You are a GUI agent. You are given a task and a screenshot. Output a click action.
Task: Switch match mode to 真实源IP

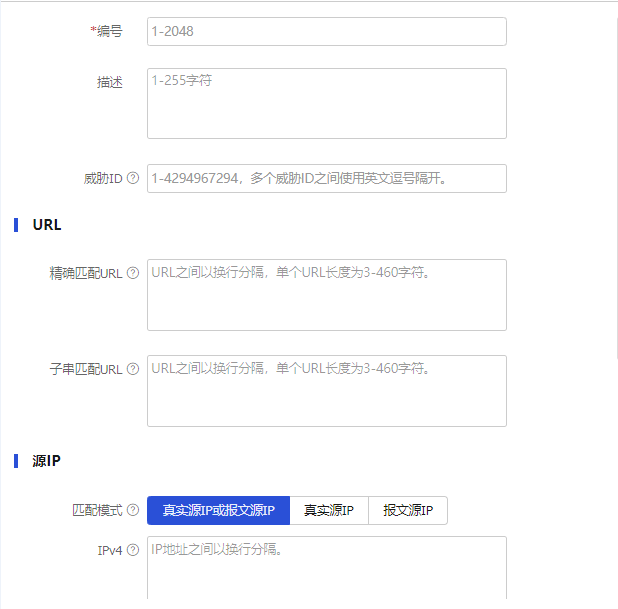click(329, 511)
